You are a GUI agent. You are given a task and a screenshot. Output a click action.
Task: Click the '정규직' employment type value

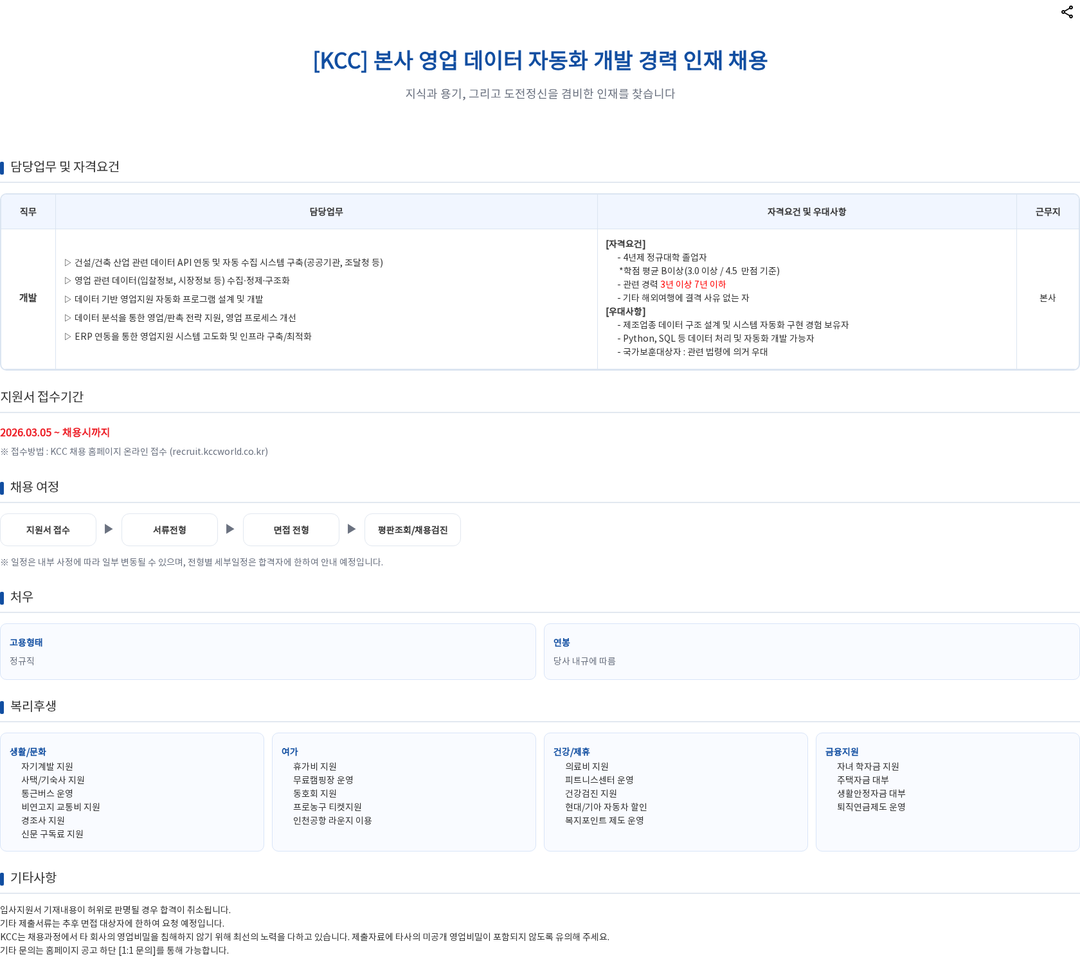(22, 661)
